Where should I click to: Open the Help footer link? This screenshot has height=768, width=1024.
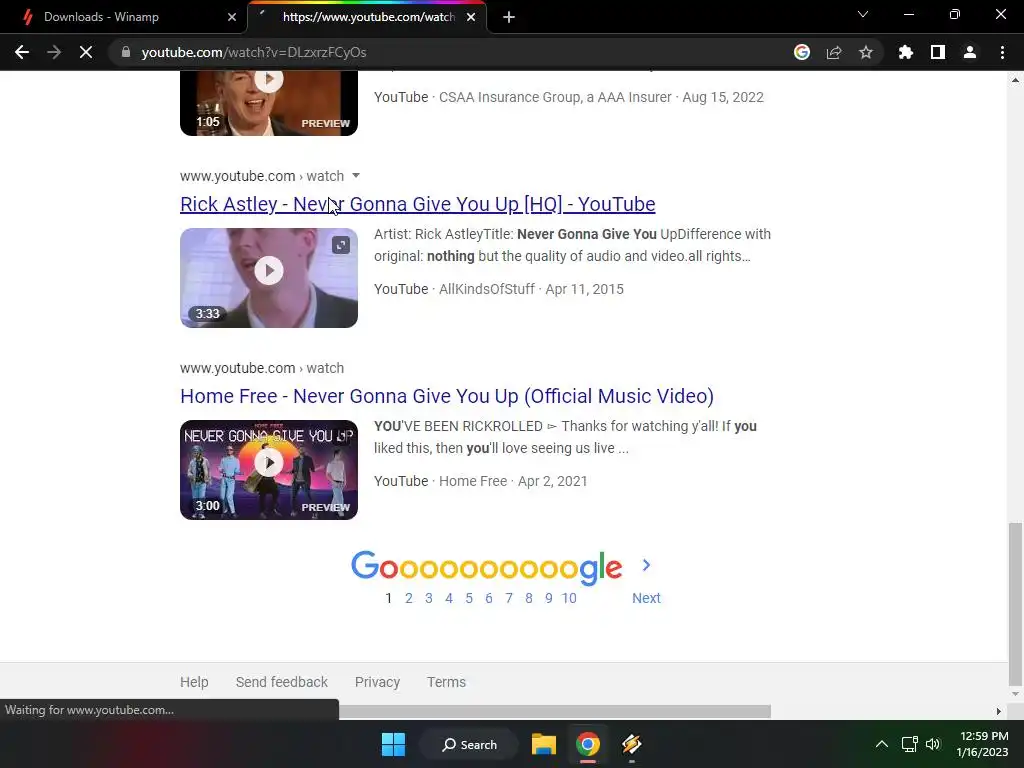[194, 682]
